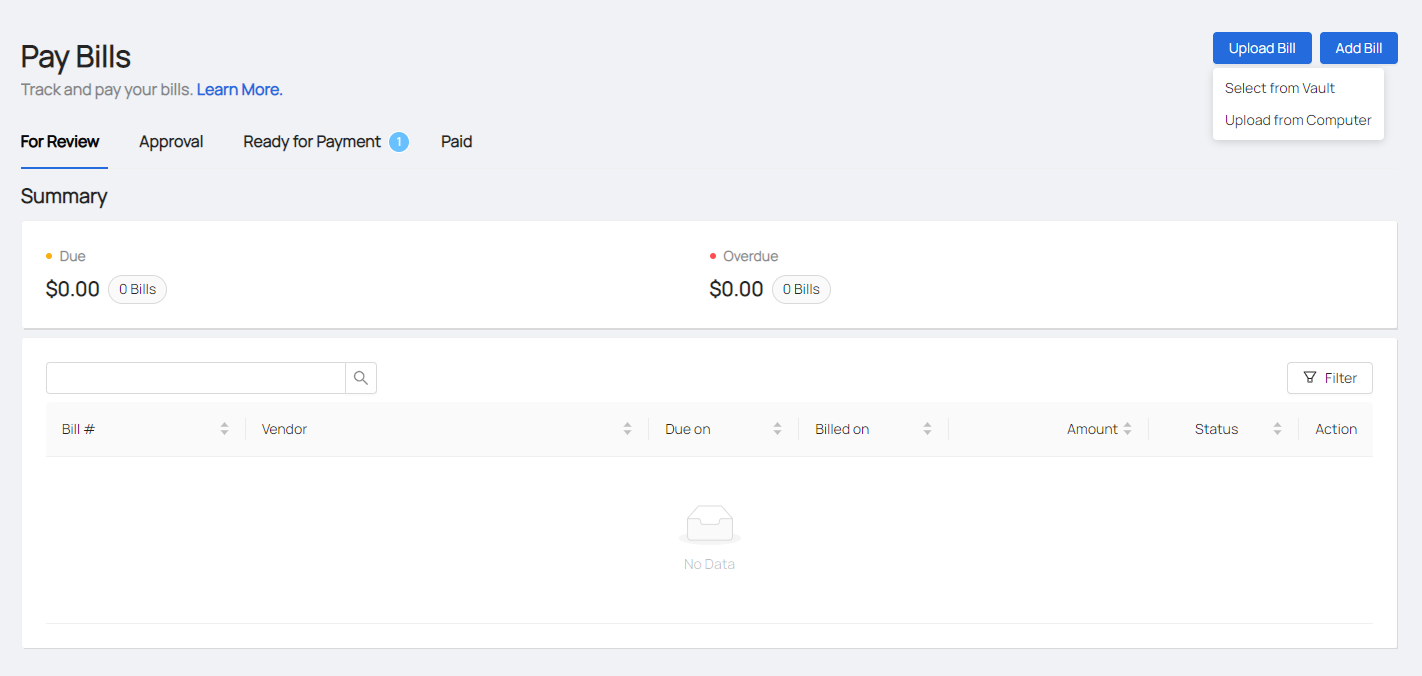The width and height of the screenshot is (1422, 676).
Task: Click the Ready for Payment count badge
Action: [399, 142]
